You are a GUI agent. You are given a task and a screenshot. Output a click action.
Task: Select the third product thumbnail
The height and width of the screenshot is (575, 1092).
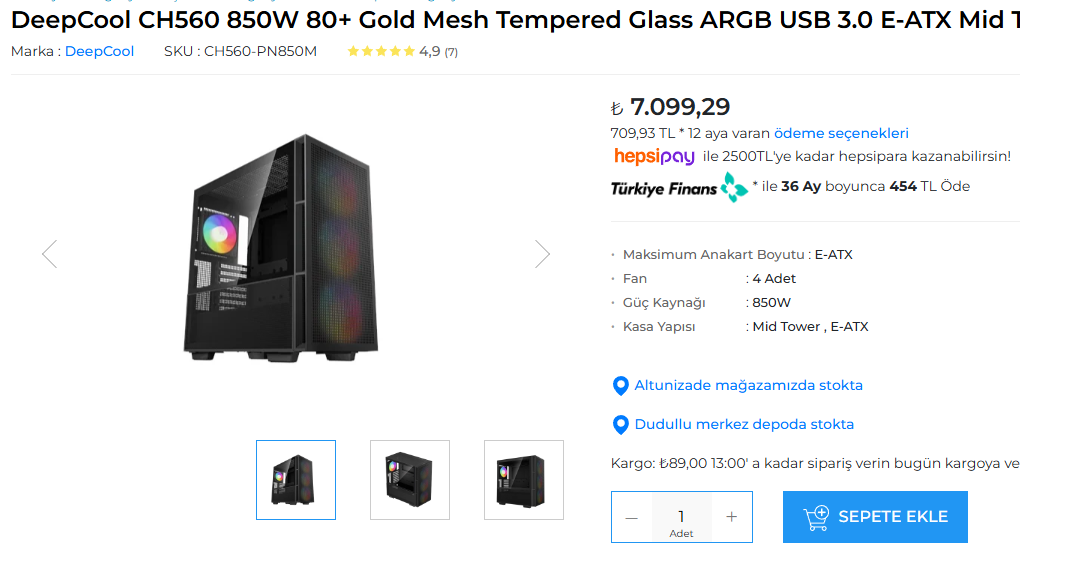(x=524, y=480)
